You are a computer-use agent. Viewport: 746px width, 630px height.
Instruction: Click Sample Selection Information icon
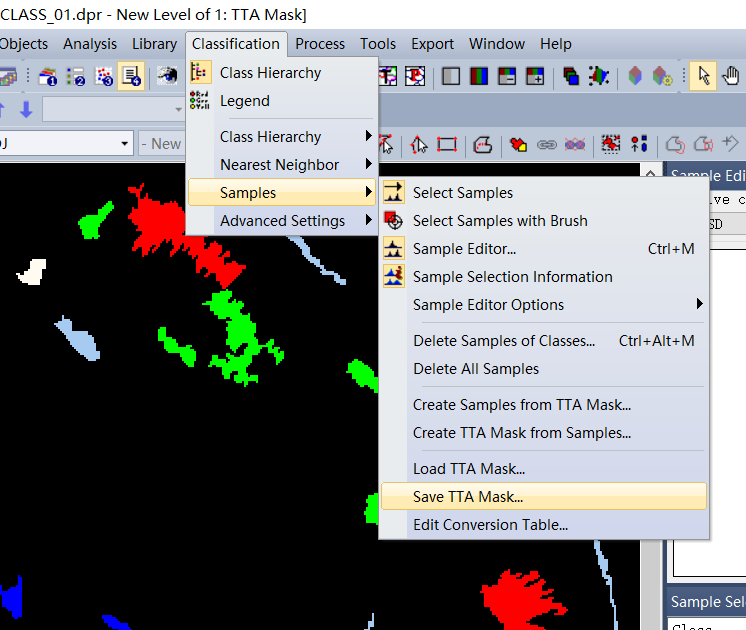[x=393, y=276]
